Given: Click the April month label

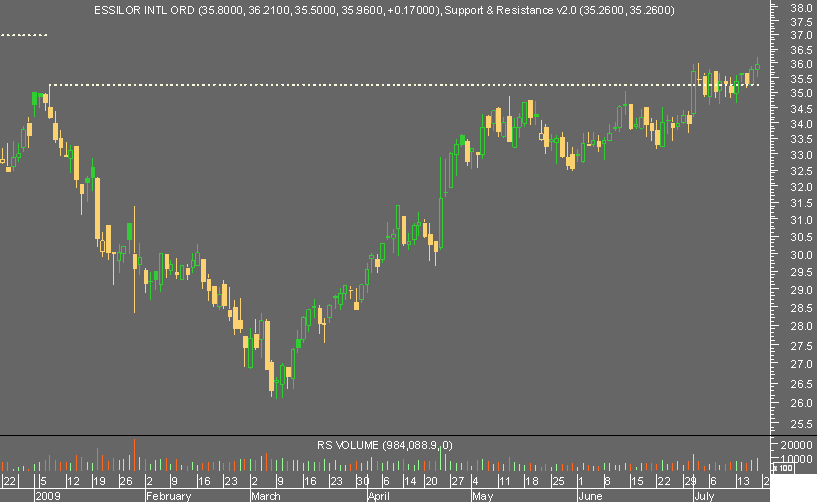Looking at the screenshot, I should tap(379, 496).
